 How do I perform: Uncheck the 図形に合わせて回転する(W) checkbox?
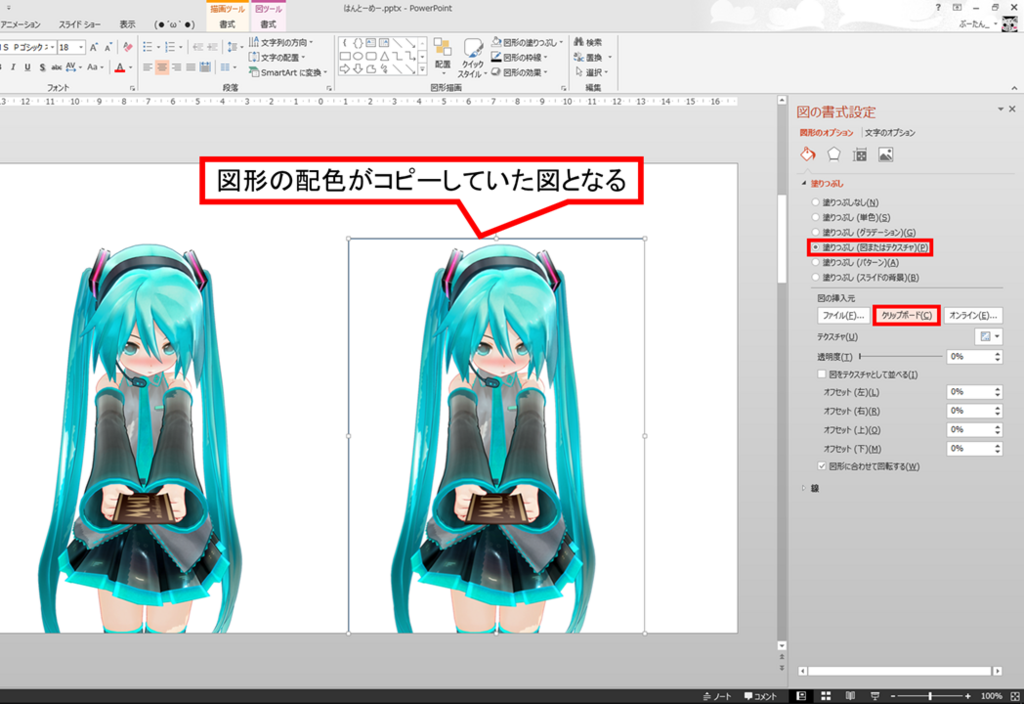(x=822, y=466)
